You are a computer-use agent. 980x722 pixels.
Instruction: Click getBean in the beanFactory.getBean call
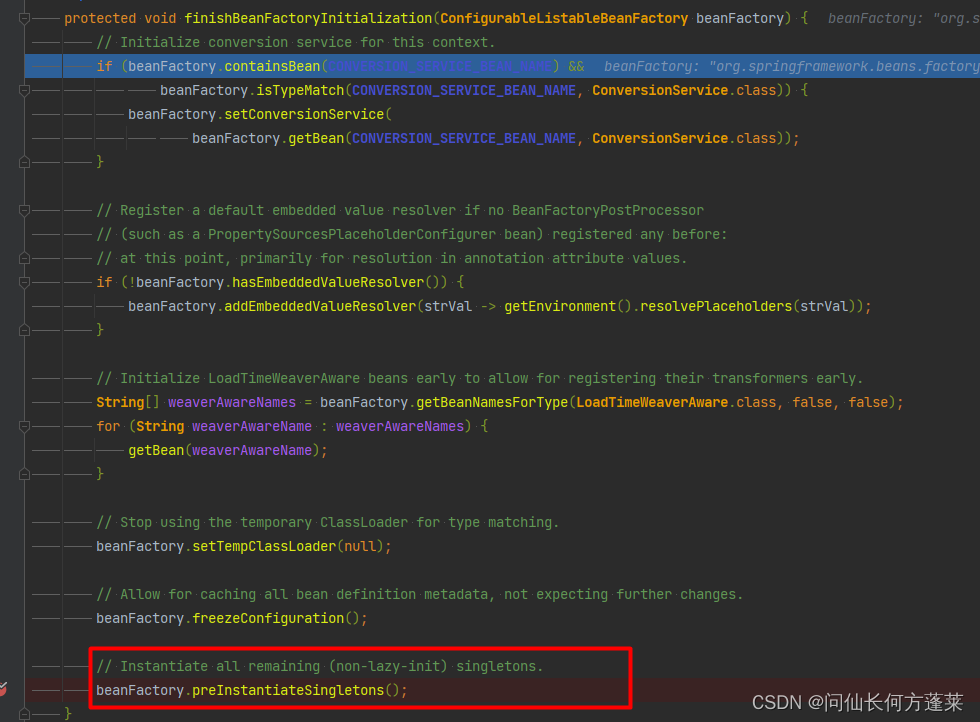click(316, 138)
